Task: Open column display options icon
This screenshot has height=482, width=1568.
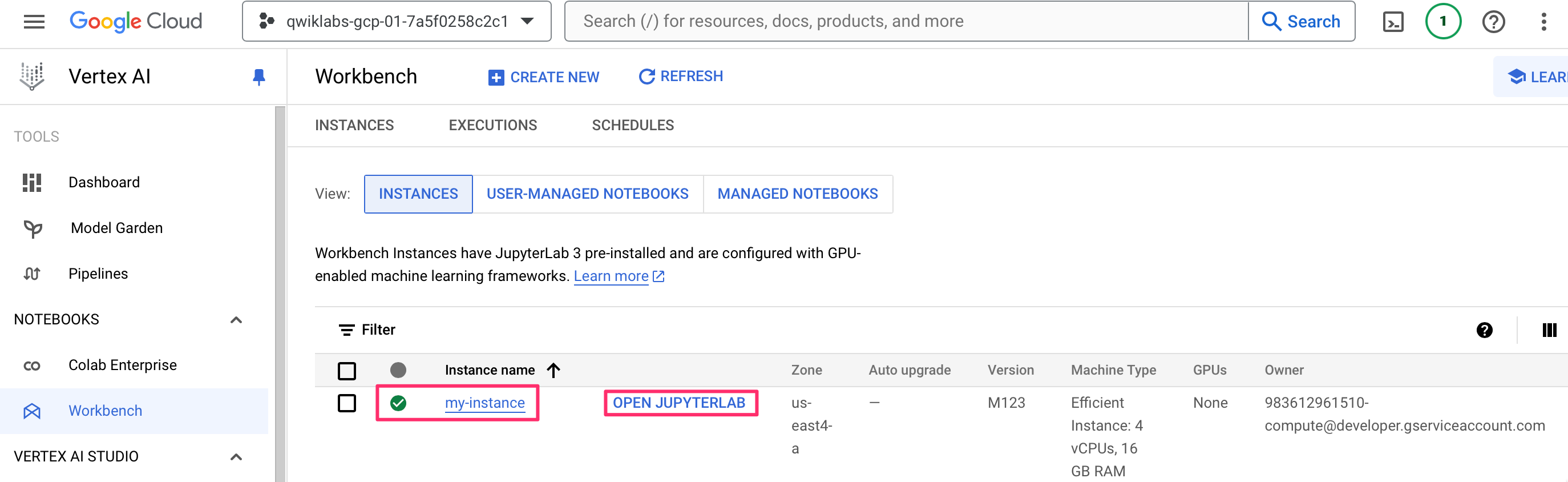Action: (x=1549, y=330)
